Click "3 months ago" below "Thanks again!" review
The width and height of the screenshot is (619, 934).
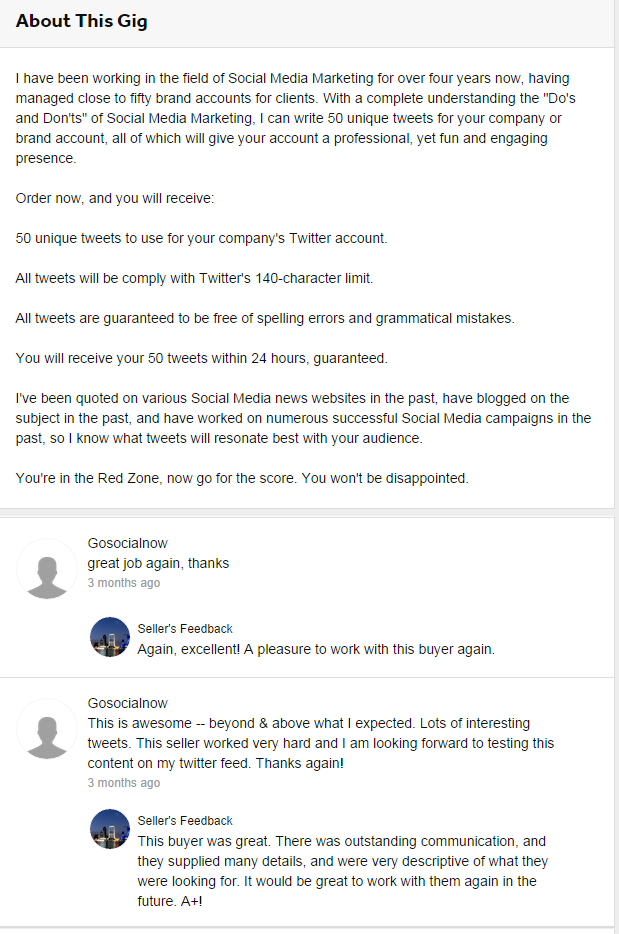click(x=124, y=783)
